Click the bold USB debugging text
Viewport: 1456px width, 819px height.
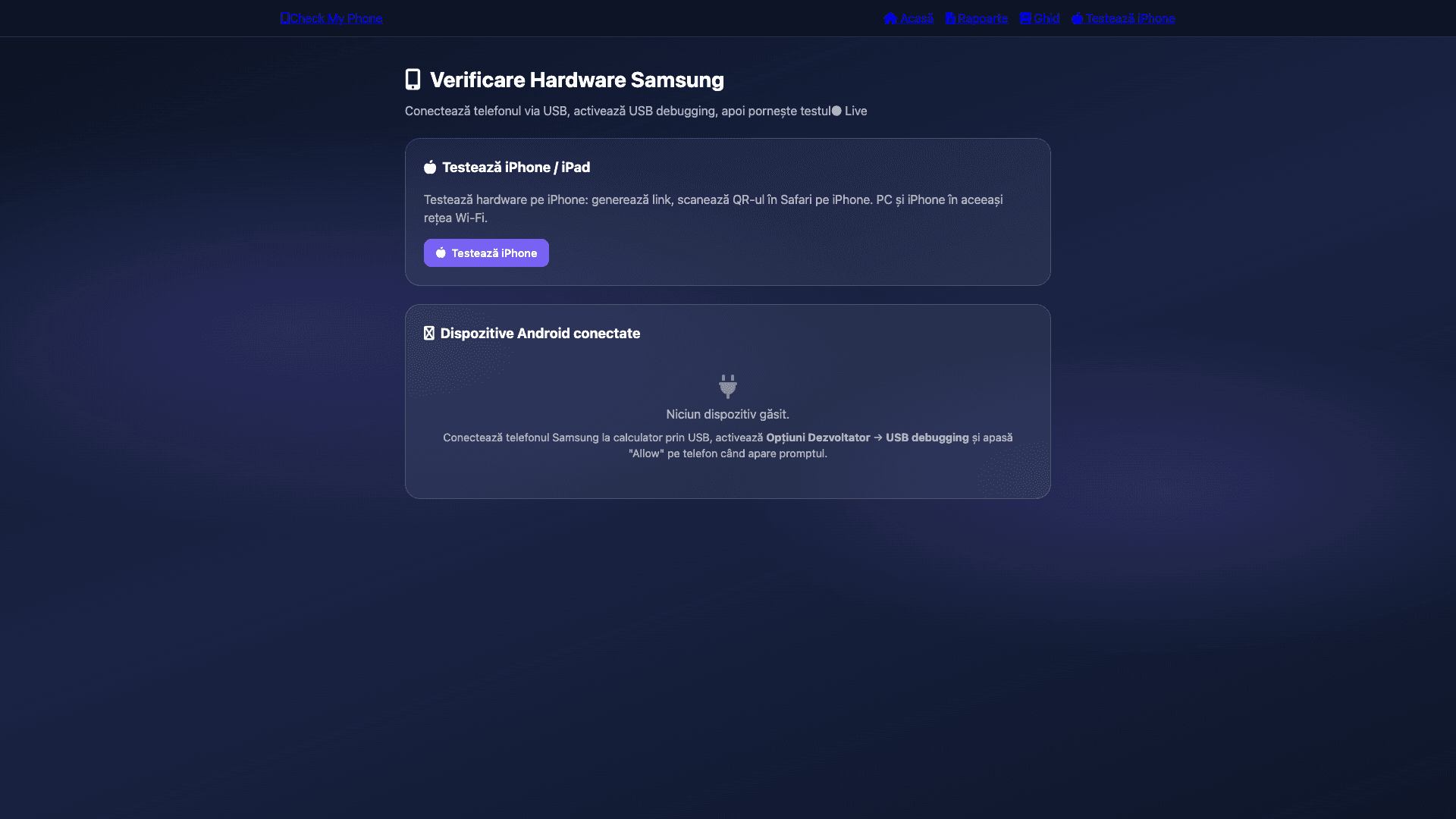927,438
